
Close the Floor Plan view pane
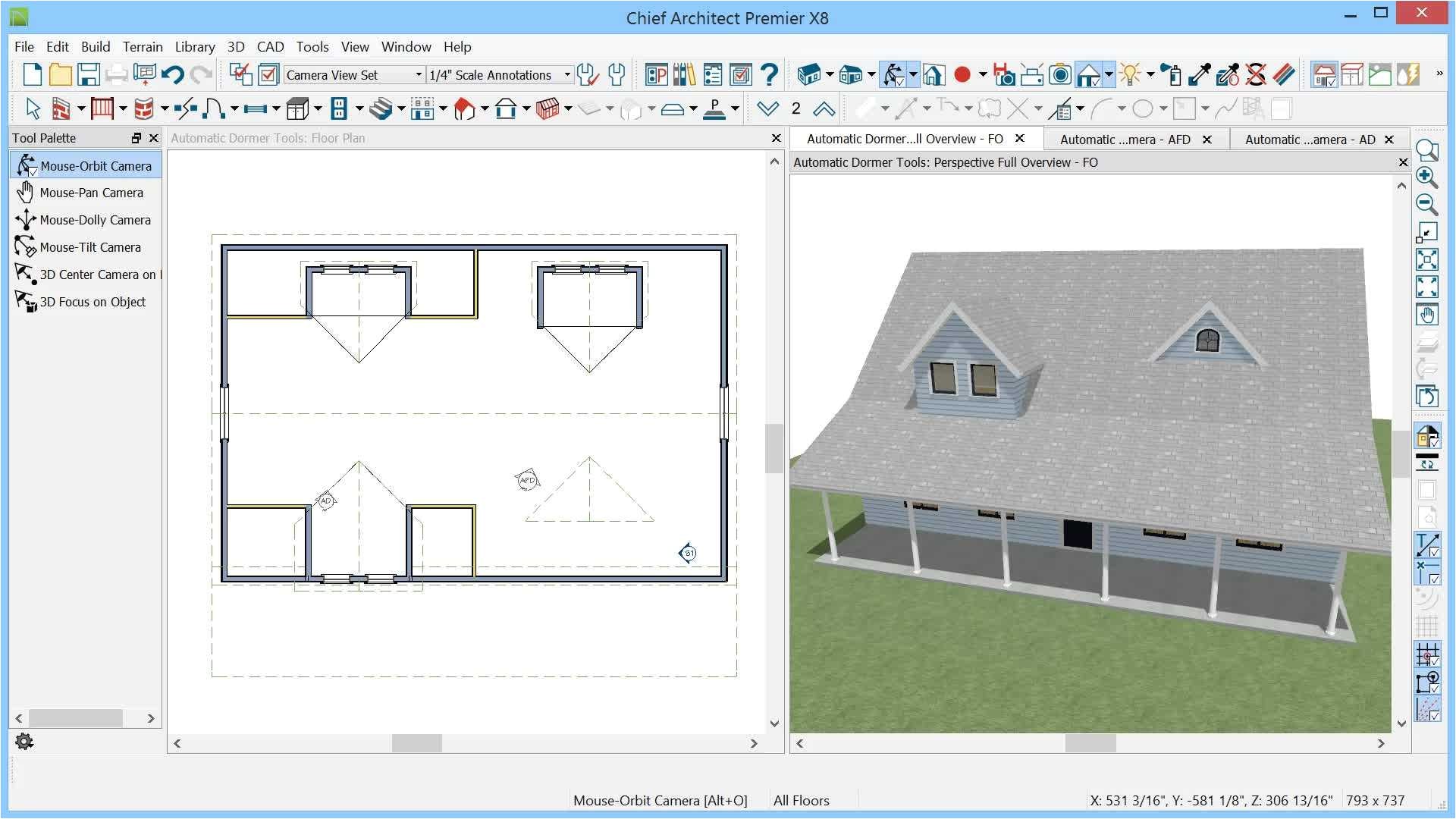tap(775, 138)
